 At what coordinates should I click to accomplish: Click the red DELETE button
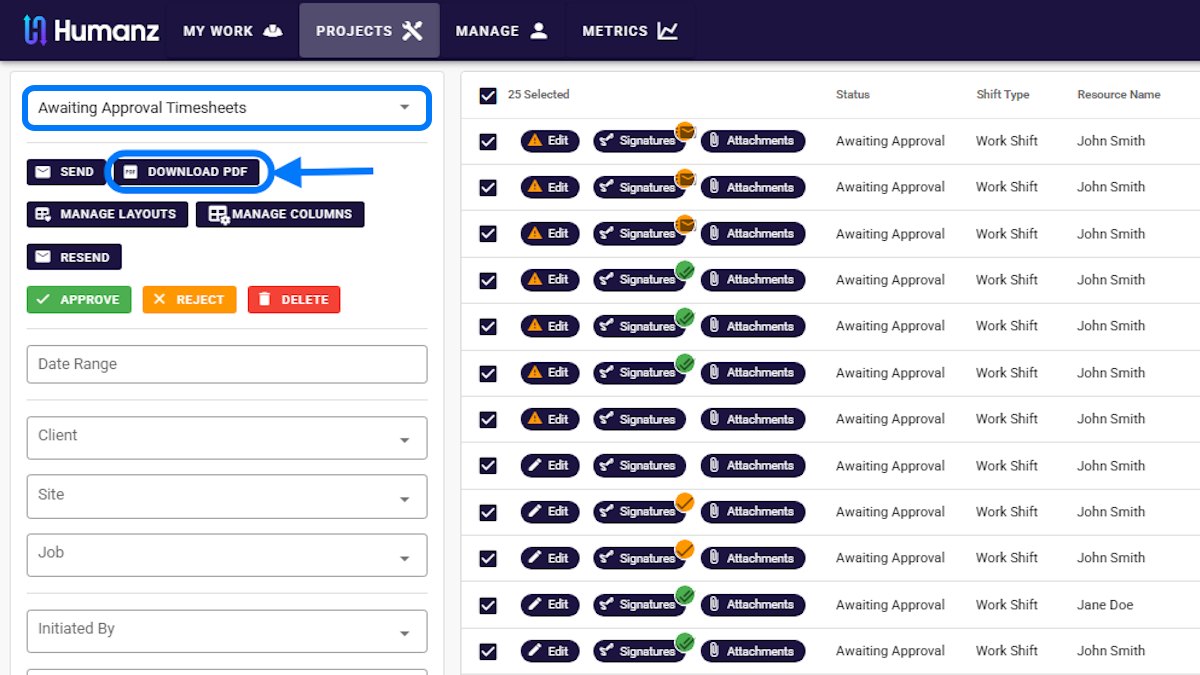pos(294,300)
